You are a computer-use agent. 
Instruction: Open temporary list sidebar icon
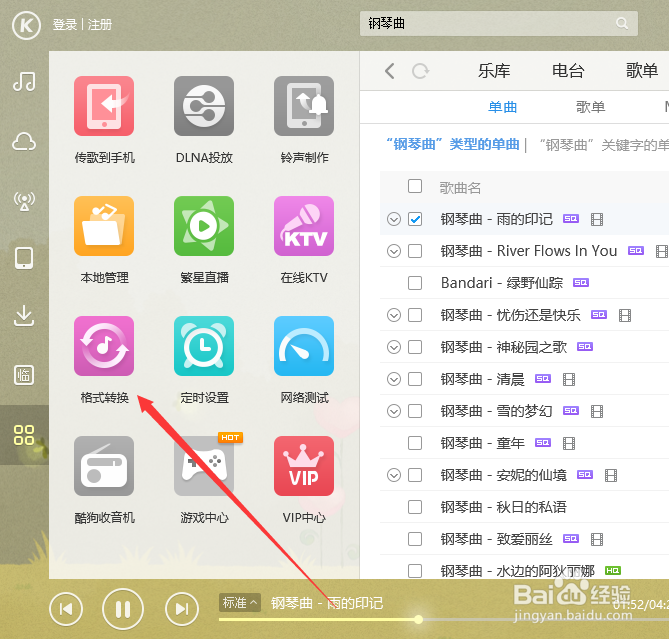[24, 375]
